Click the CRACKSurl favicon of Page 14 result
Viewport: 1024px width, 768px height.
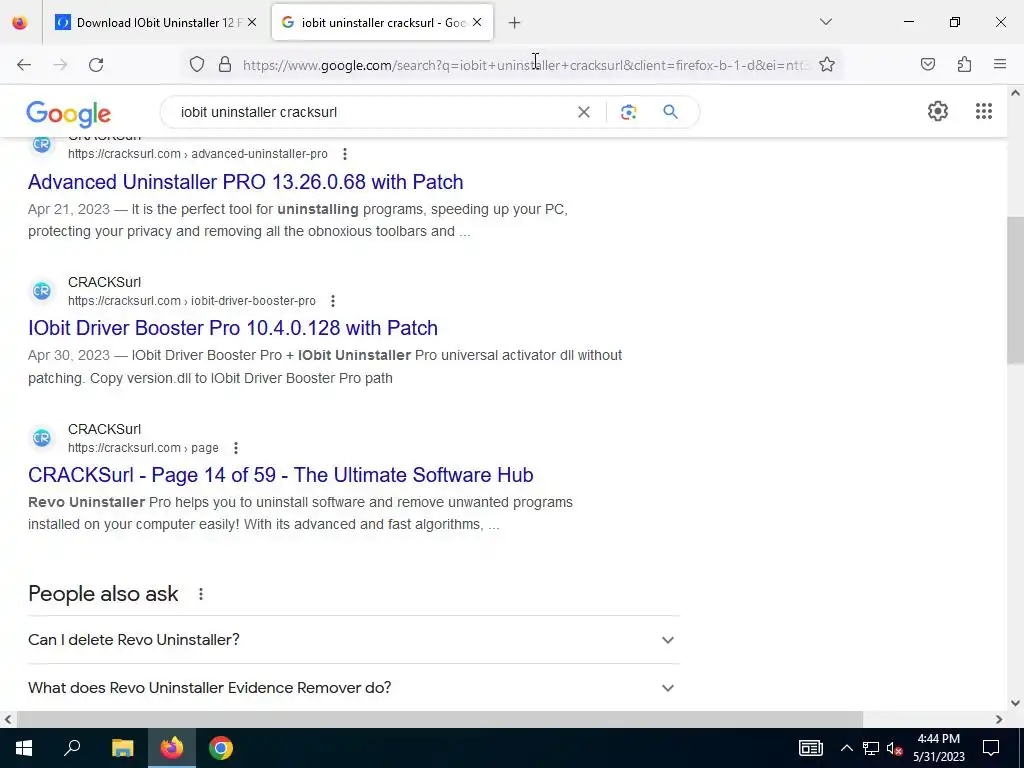(42, 438)
